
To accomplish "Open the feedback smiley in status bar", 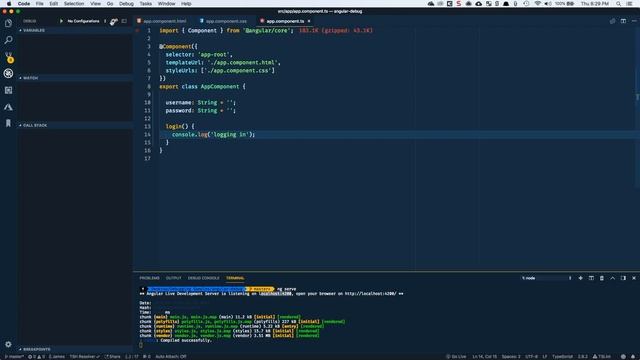I will (623, 356).
